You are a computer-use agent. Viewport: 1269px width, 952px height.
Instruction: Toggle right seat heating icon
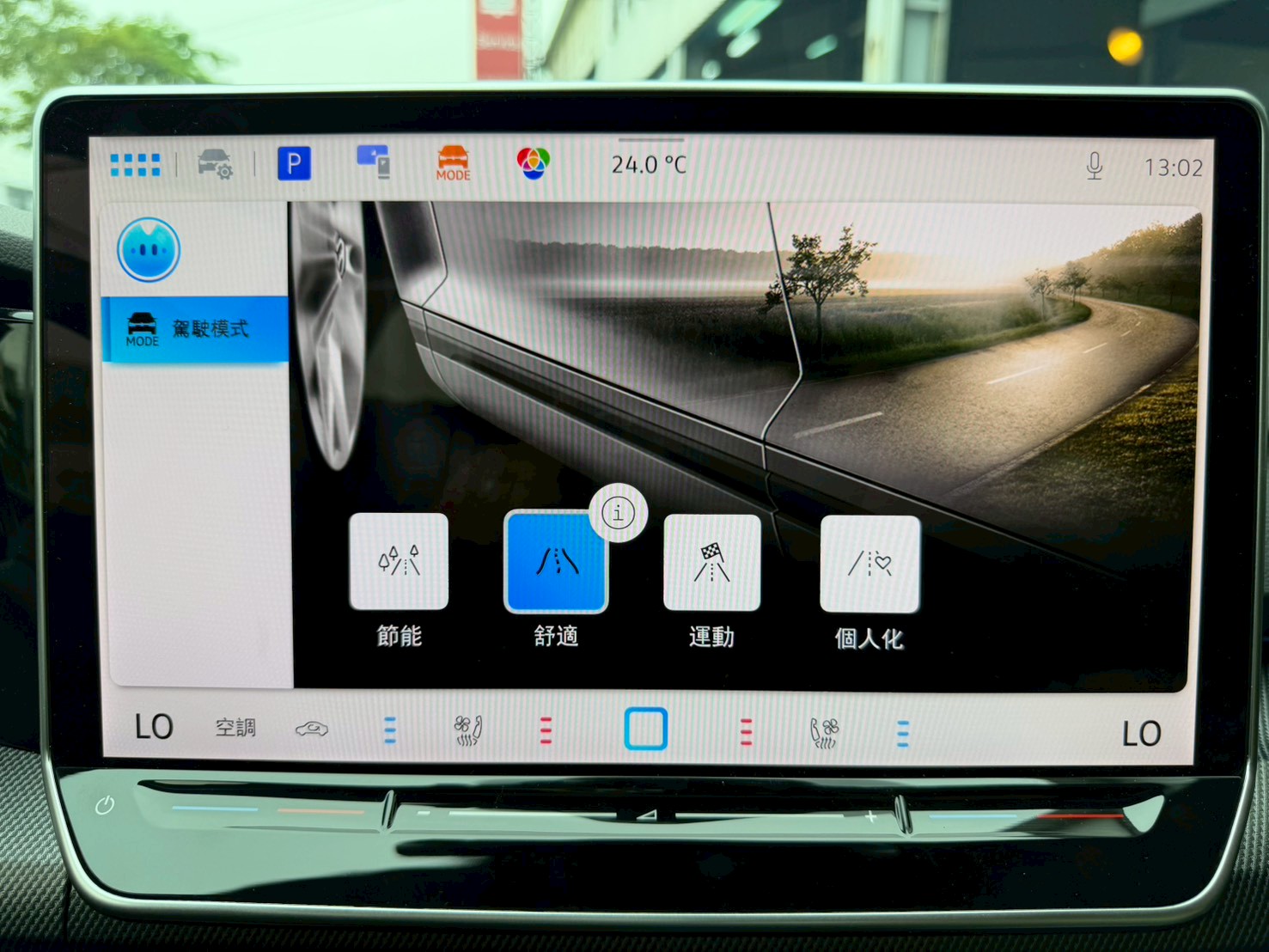click(824, 733)
